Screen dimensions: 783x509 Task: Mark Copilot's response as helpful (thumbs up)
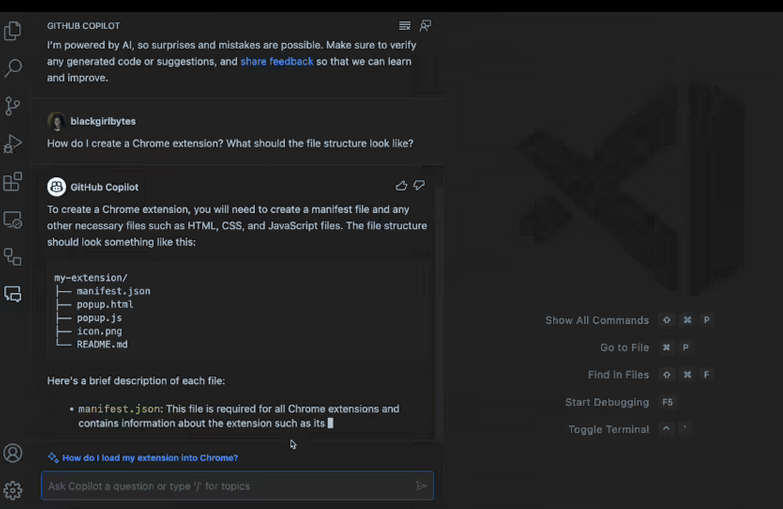point(401,186)
